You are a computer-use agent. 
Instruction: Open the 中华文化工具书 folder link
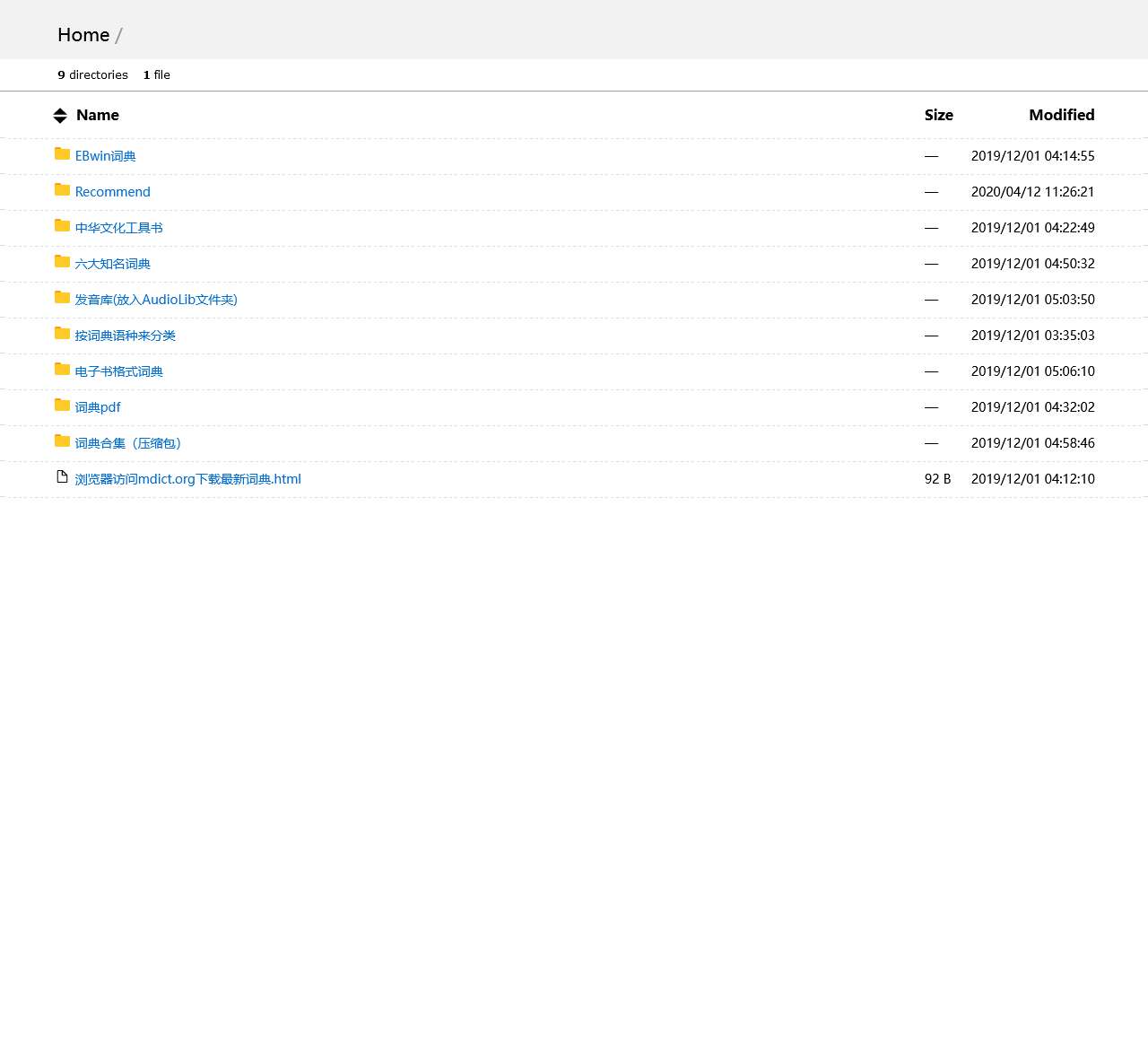tap(119, 228)
